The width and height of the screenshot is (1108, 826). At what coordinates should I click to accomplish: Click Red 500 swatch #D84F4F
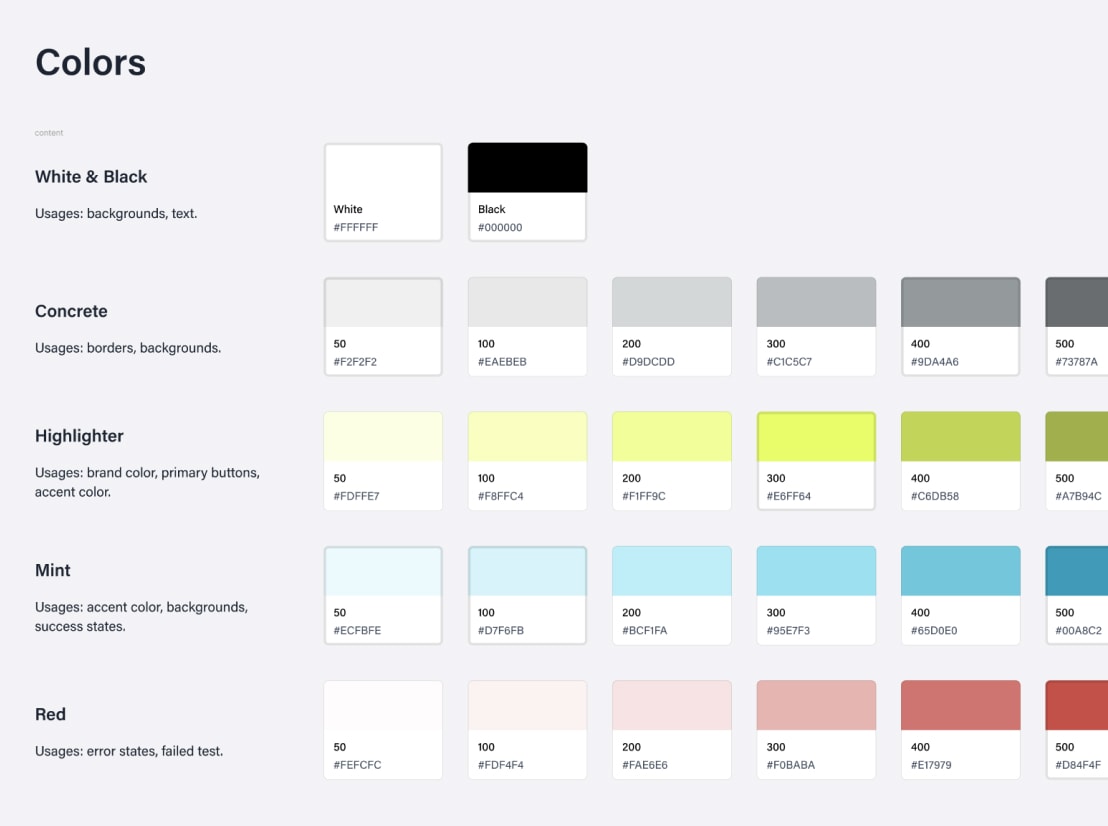pos(1080,729)
